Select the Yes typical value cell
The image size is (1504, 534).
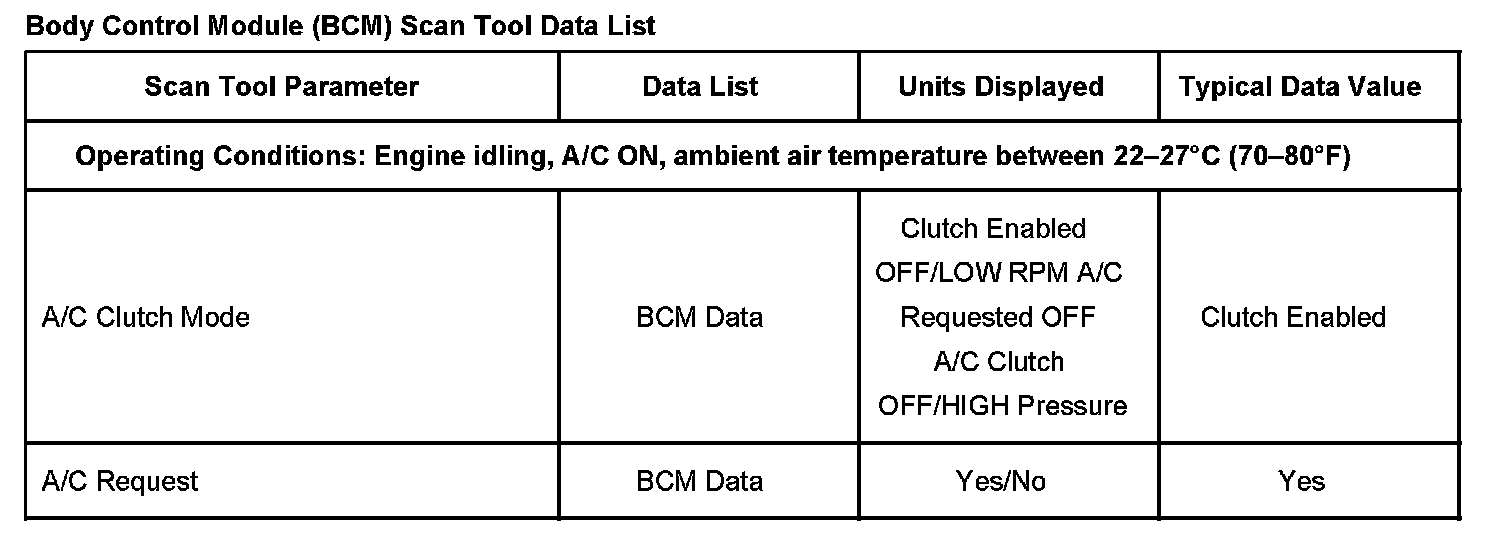coord(1301,482)
